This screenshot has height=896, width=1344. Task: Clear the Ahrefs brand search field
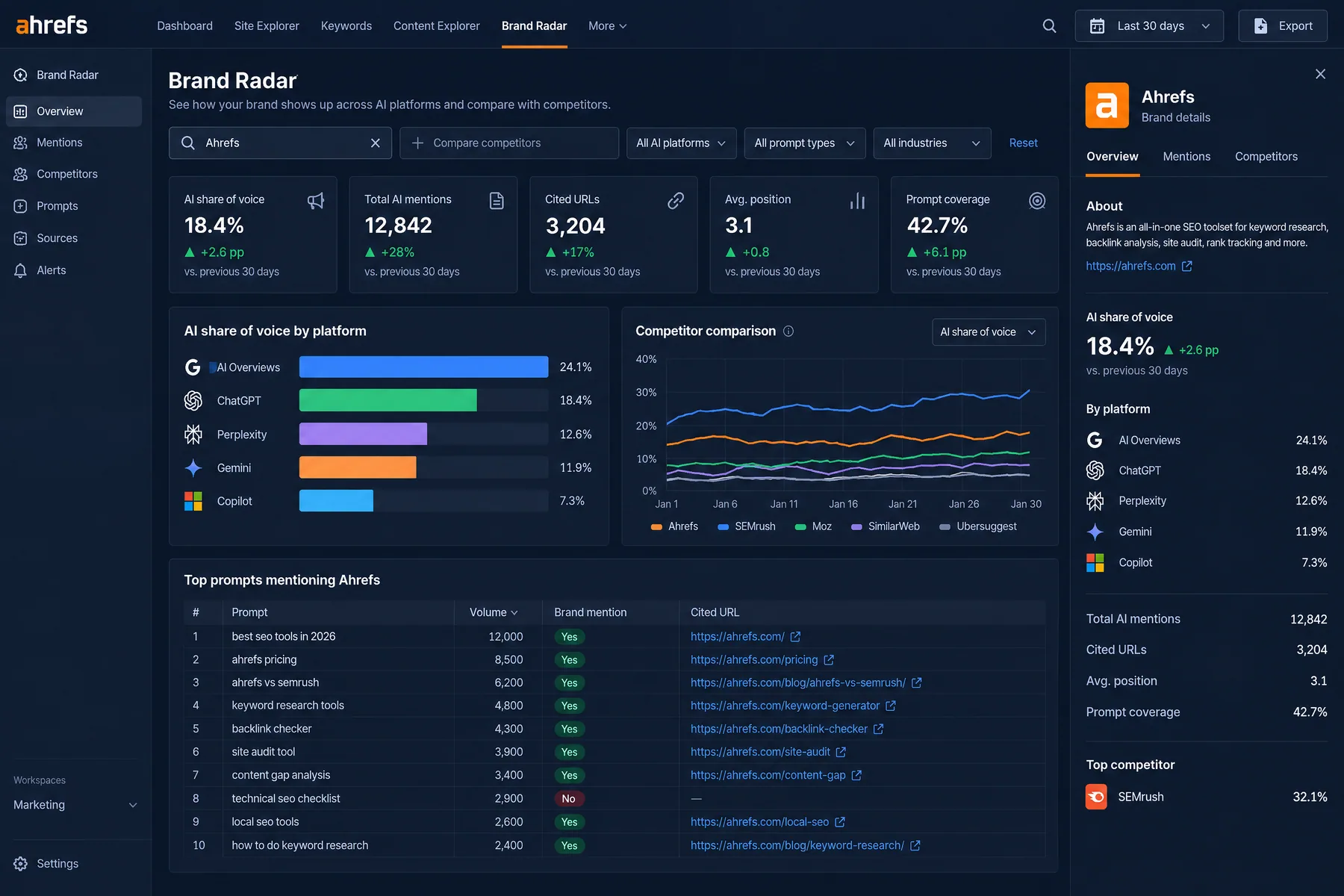[x=376, y=143]
